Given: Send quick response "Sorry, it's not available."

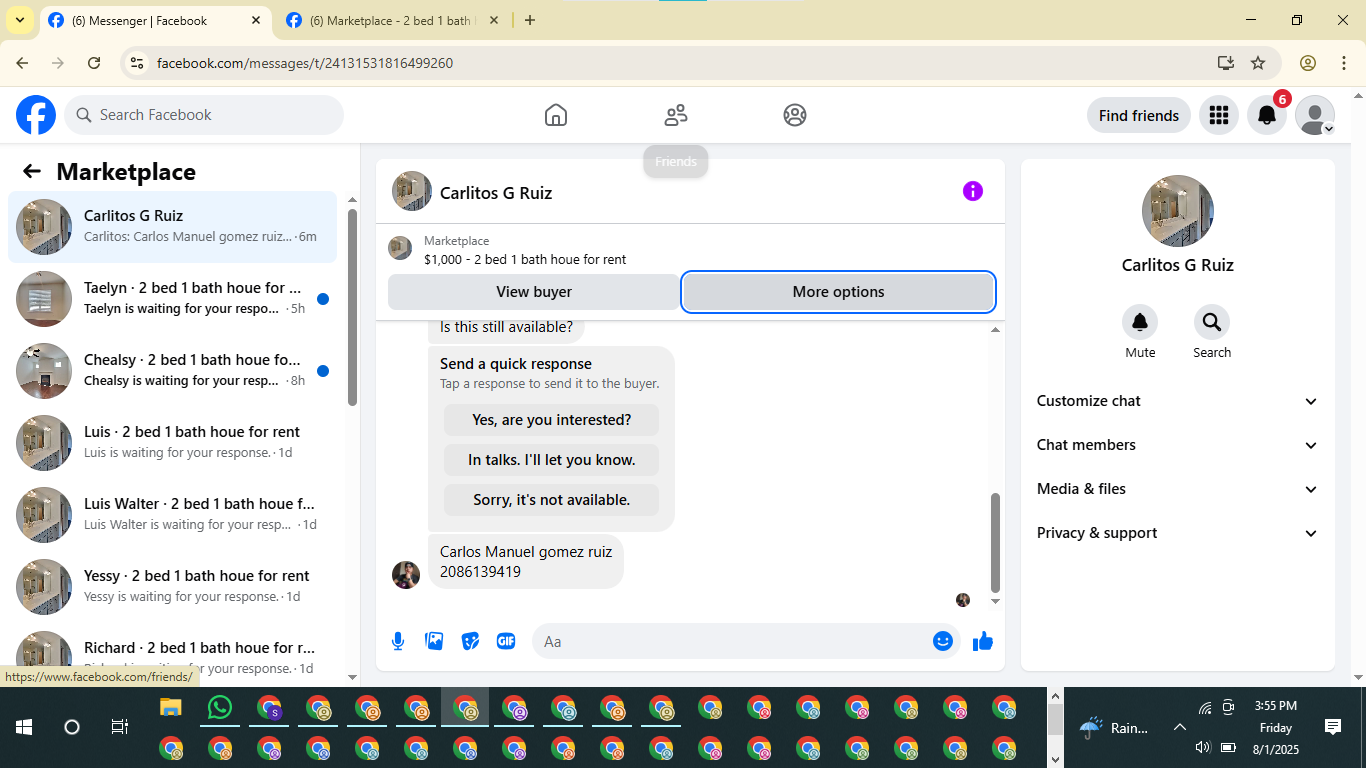Looking at the screenshot, I should coord(552,500).
